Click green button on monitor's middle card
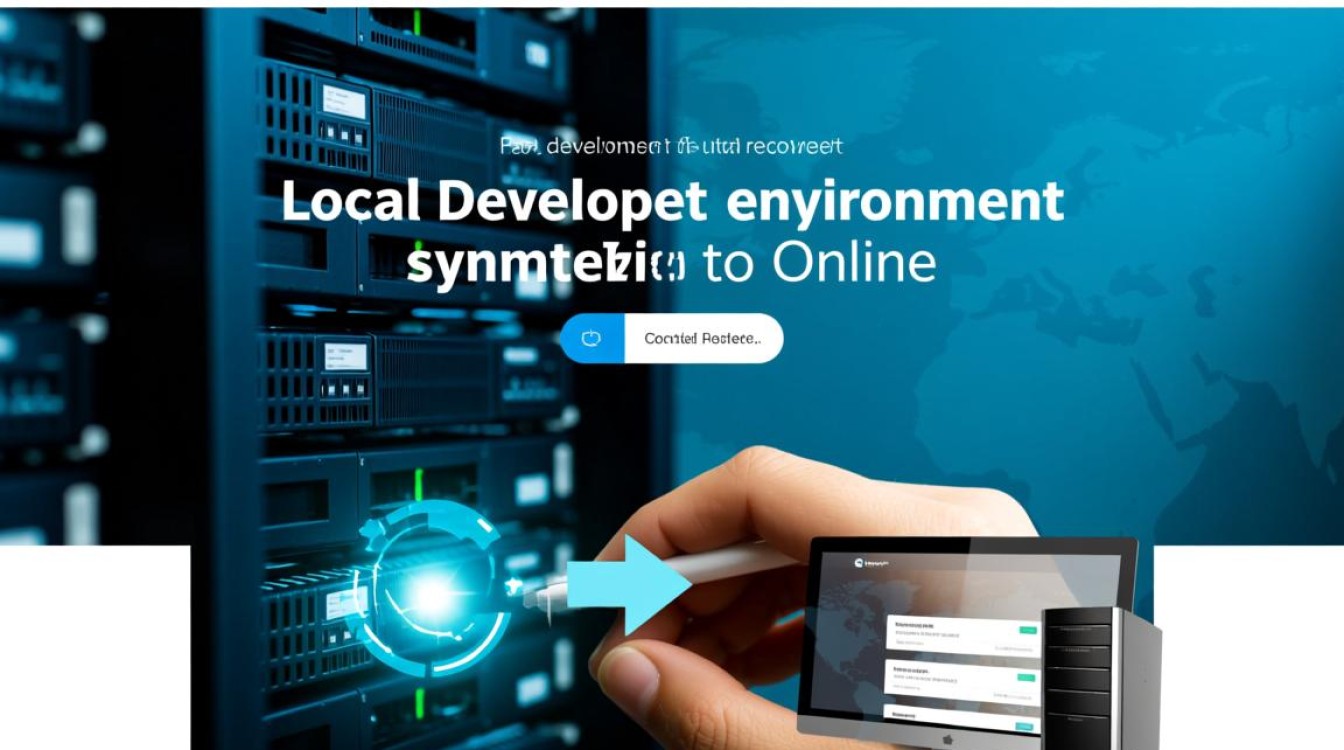This screenshot has width=1344, height=750. click(1026, 678)
